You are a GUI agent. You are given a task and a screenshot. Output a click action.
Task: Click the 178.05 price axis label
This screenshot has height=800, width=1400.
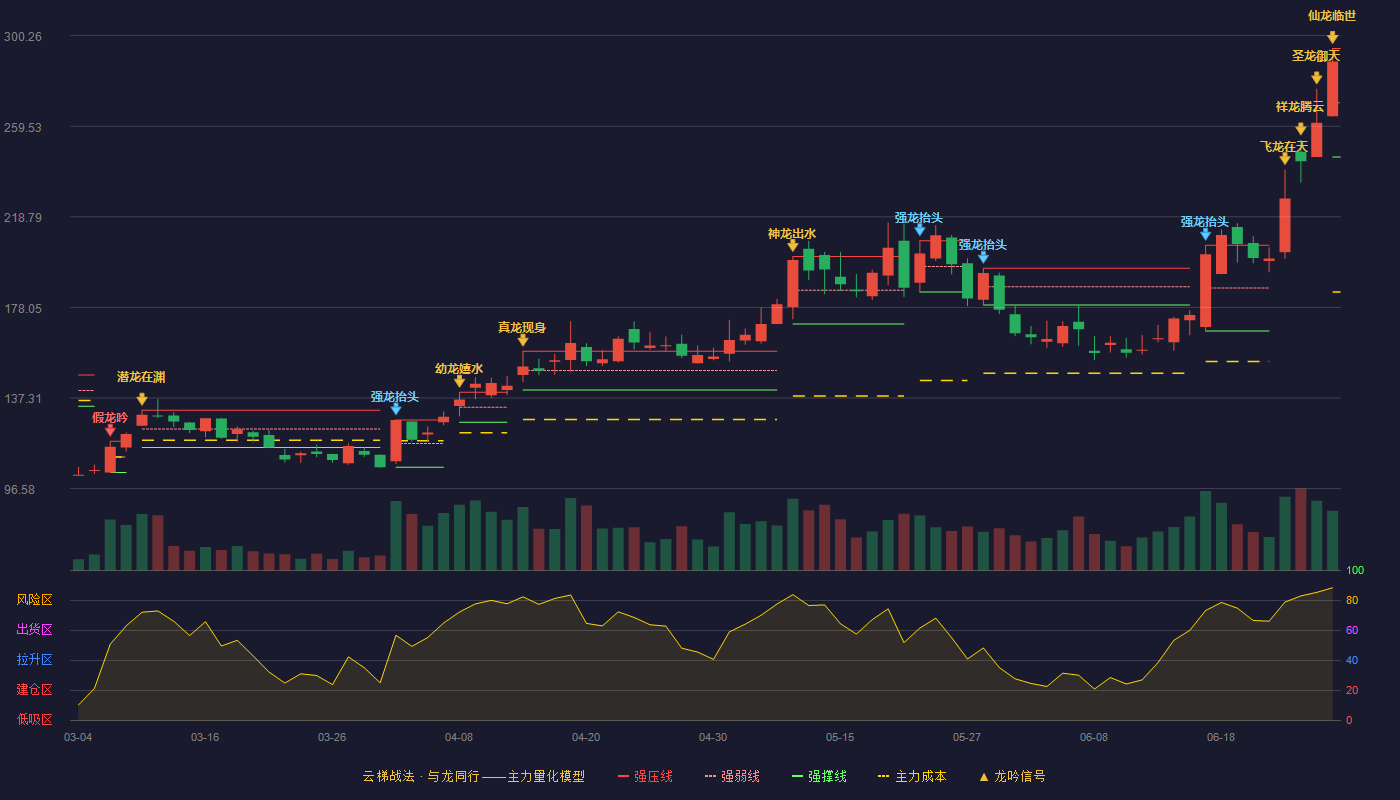(23, 309)
